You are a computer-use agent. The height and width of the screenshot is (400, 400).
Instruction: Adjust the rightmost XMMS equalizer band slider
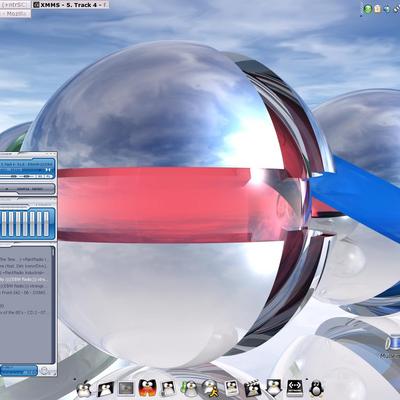click(46, 223)
